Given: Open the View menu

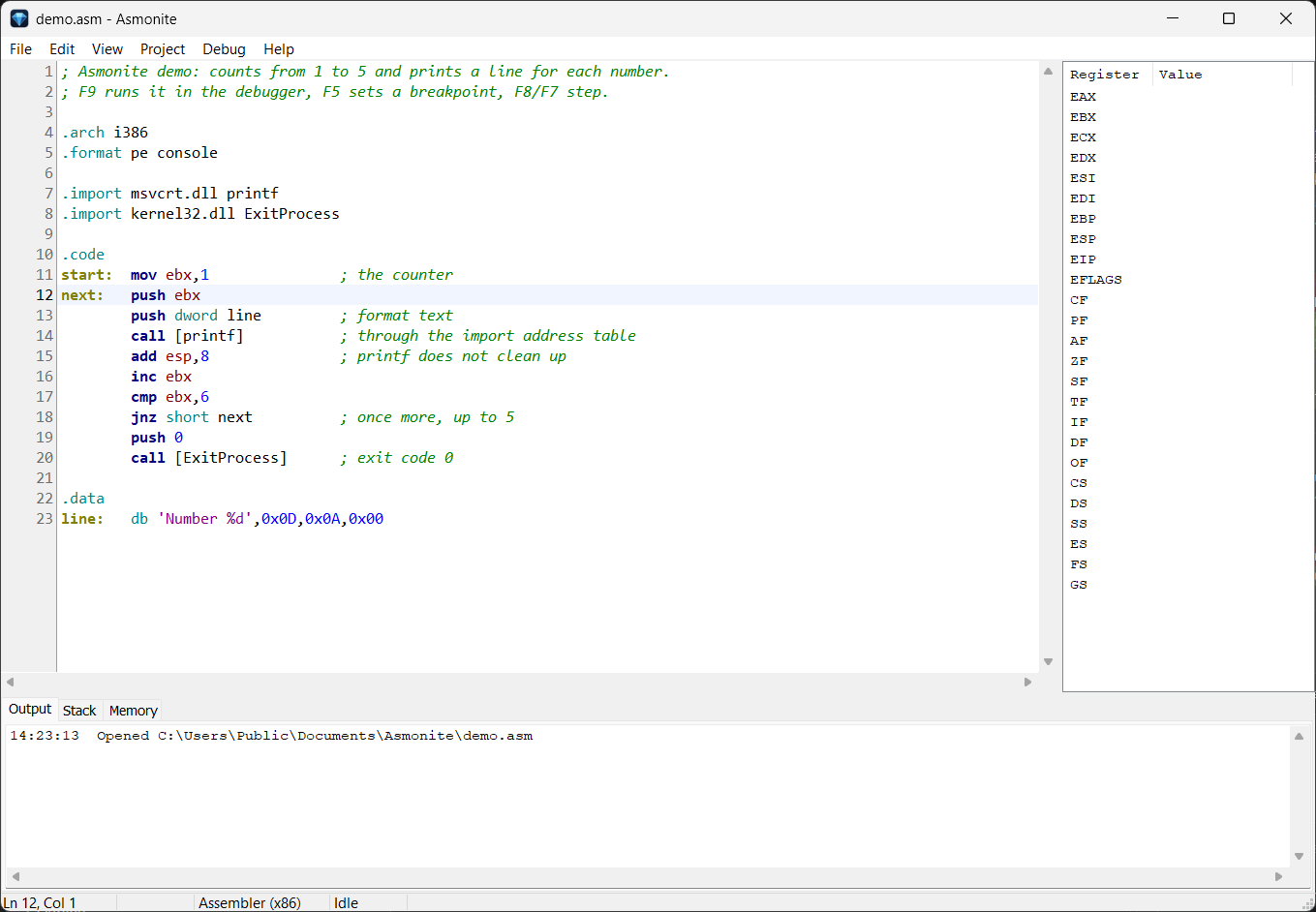Looking at the screenshot, I should pos(107,49).
